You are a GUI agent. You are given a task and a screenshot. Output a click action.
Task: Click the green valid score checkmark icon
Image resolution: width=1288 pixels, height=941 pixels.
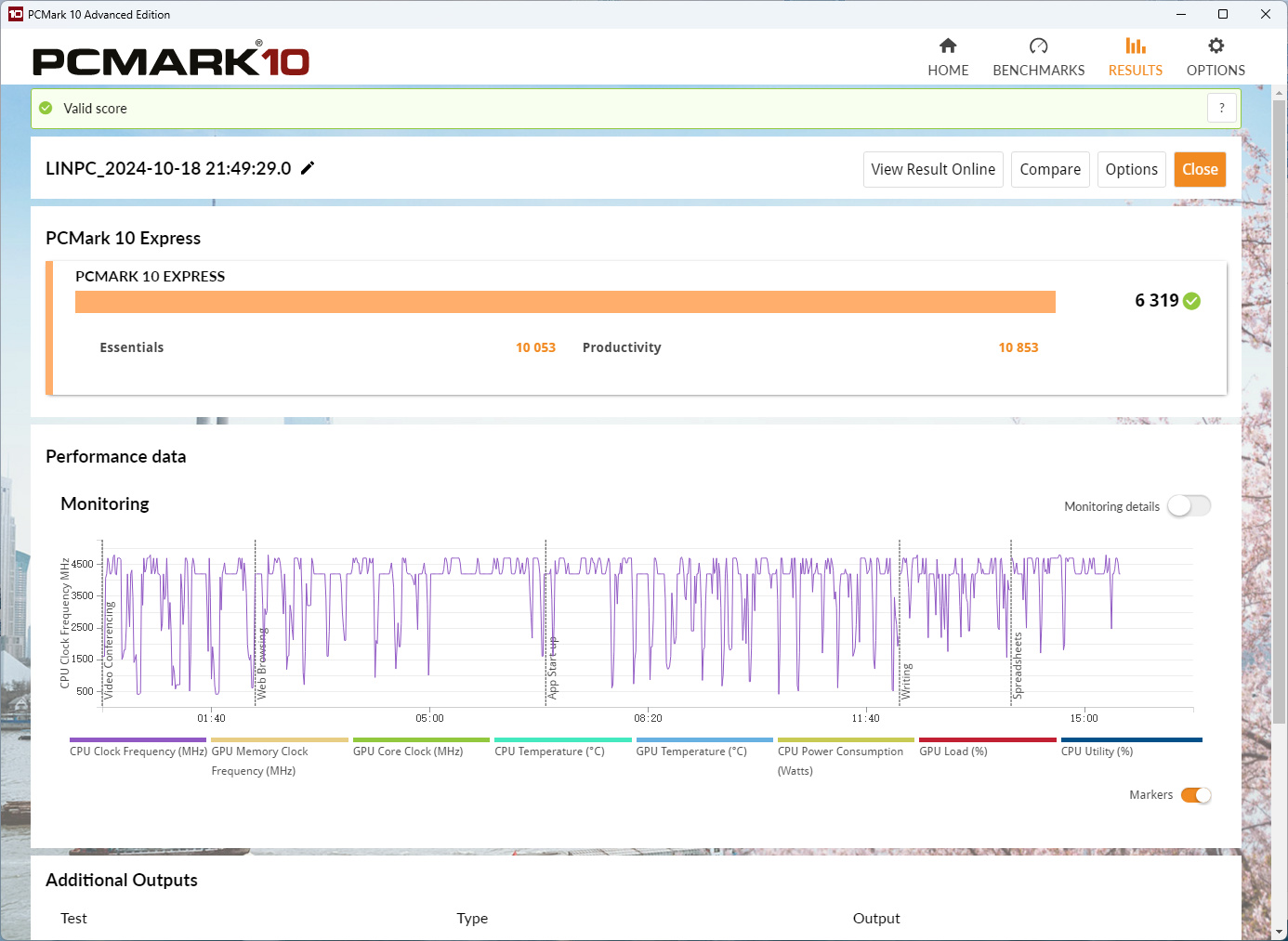[x=46, y=108]
